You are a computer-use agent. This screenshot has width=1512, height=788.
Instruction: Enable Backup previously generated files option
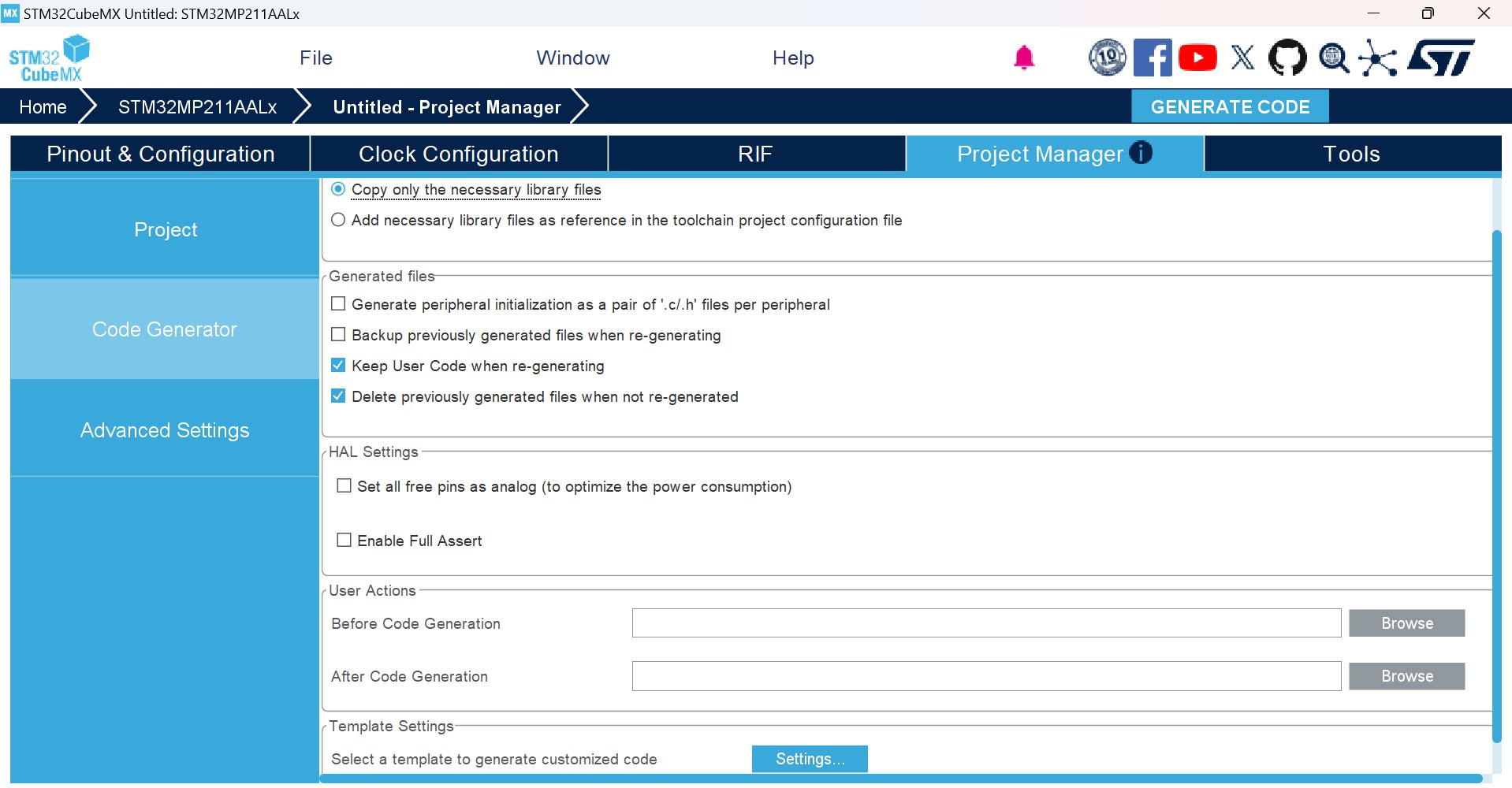coord(338,335)
